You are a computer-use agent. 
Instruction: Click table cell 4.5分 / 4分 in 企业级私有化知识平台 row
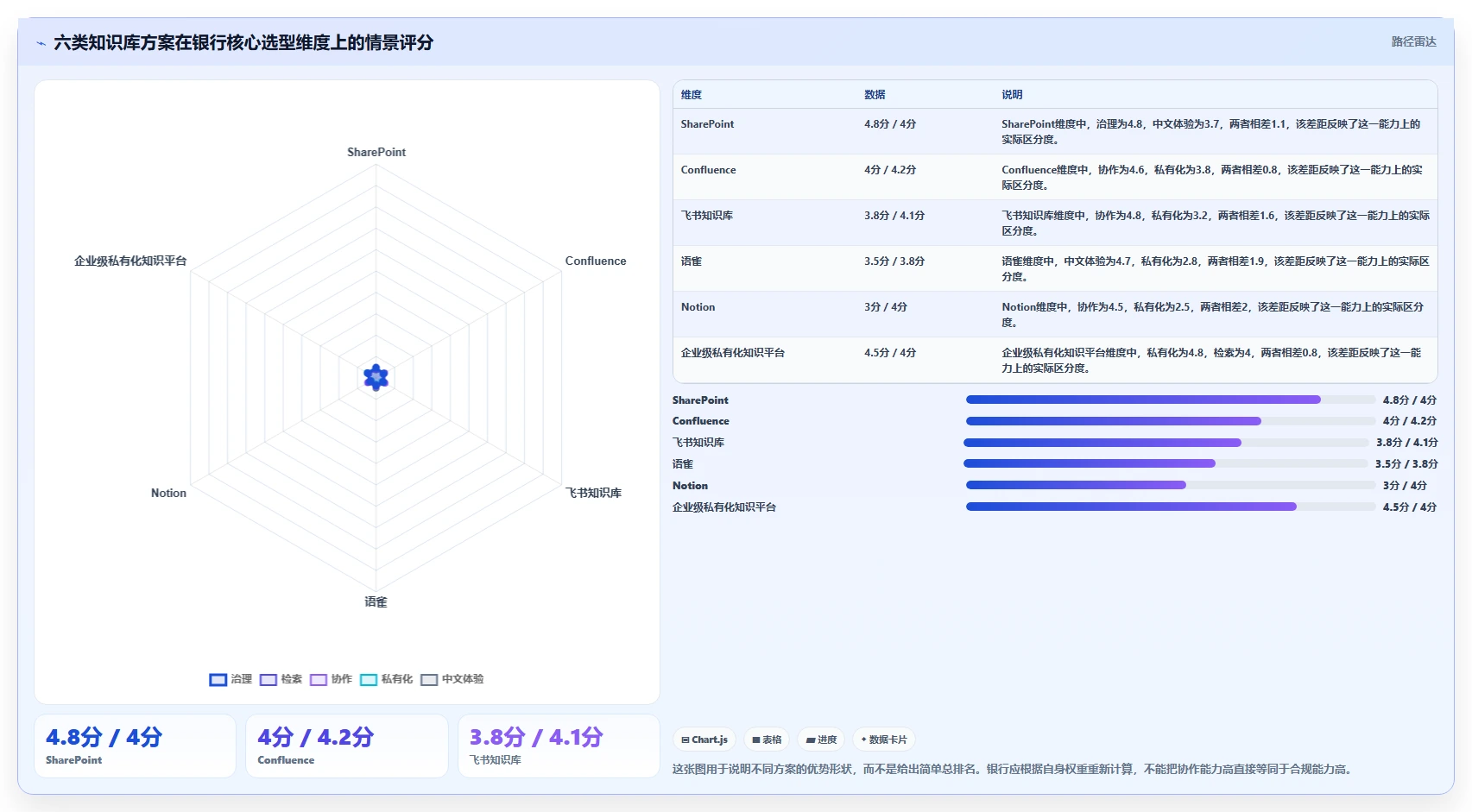tap(890, 353)
